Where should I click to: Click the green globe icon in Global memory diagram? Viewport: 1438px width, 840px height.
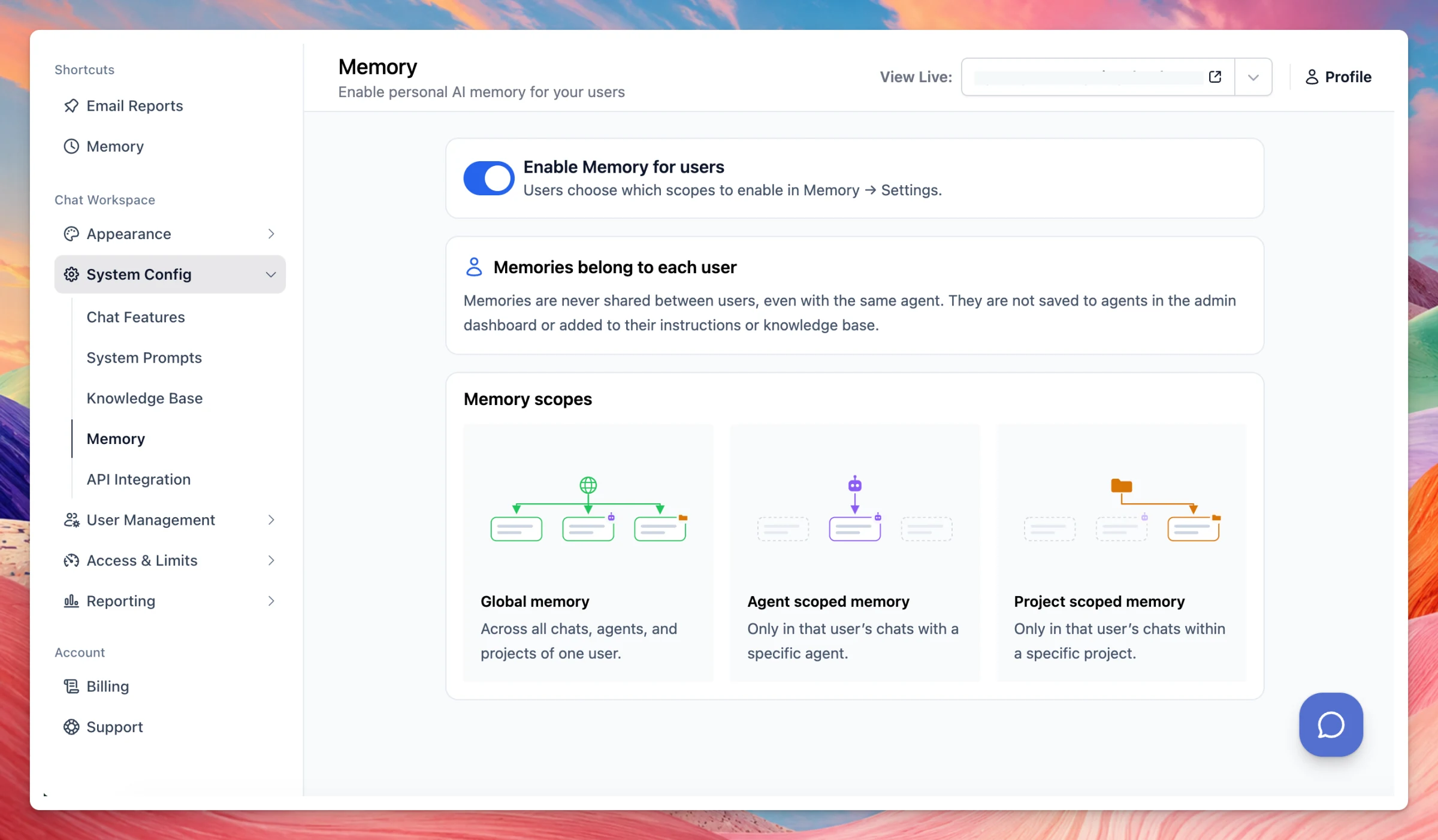click(588, 485)
